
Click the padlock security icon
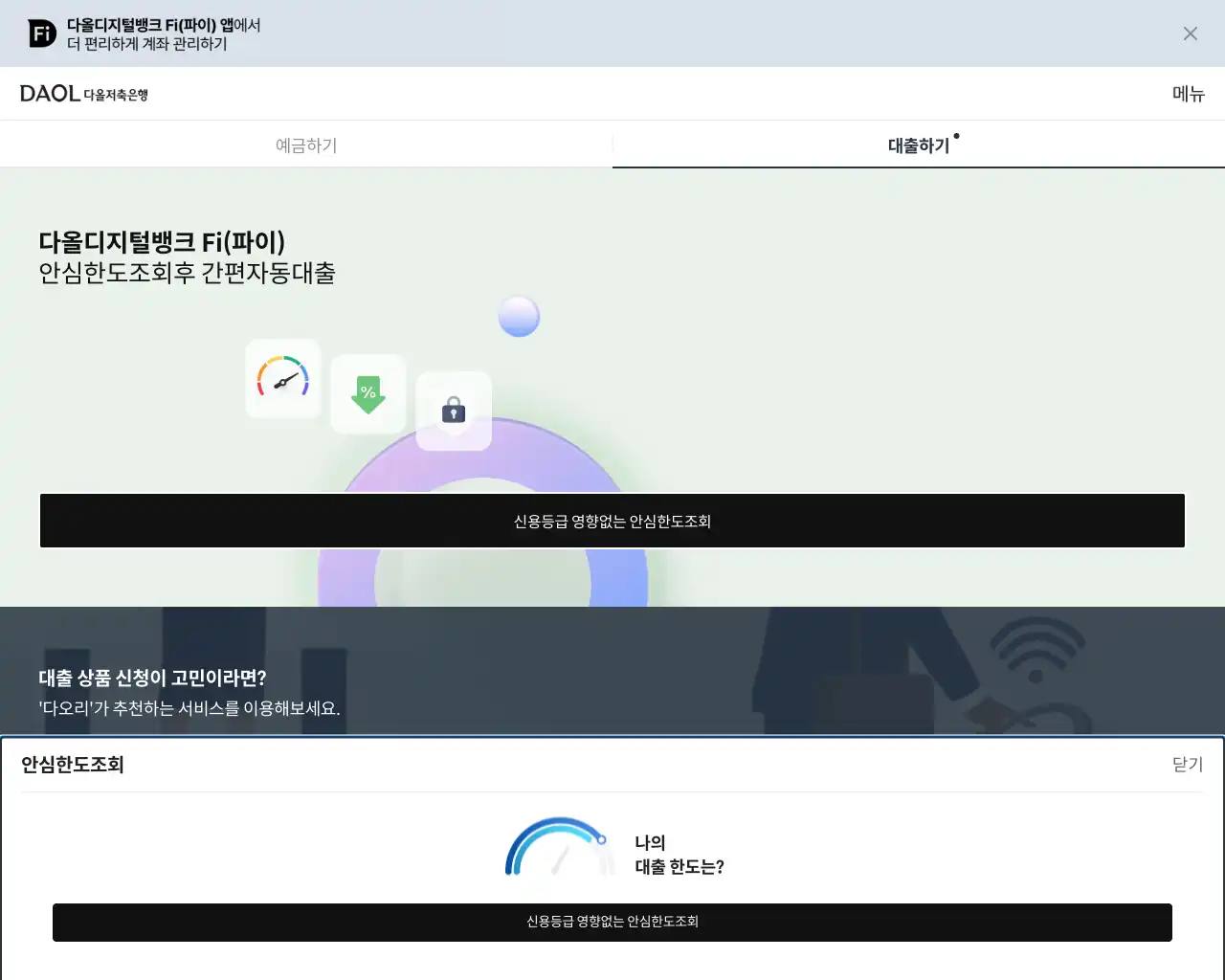(454, 411)
